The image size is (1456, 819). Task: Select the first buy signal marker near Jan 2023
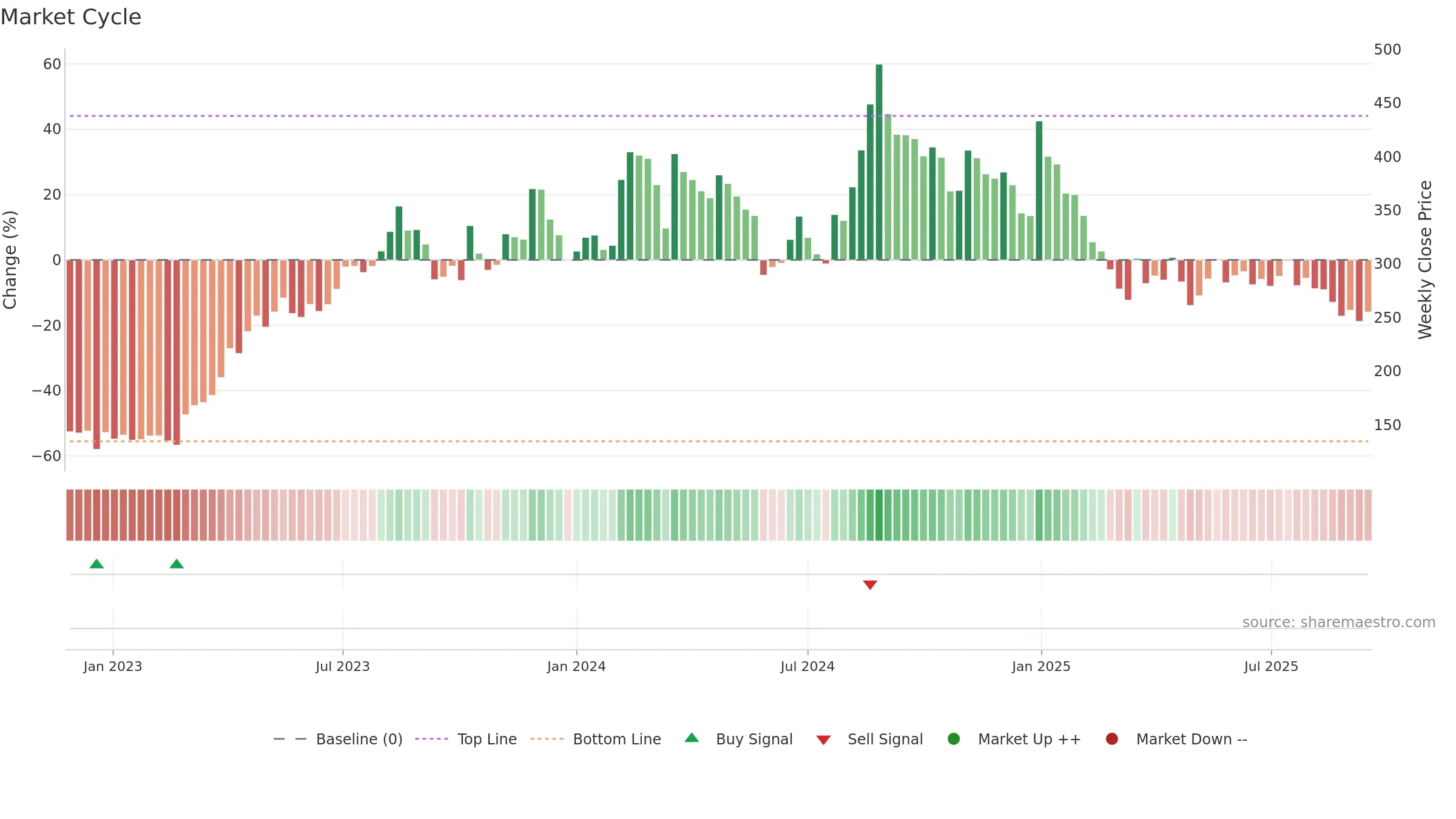(96, 564)
